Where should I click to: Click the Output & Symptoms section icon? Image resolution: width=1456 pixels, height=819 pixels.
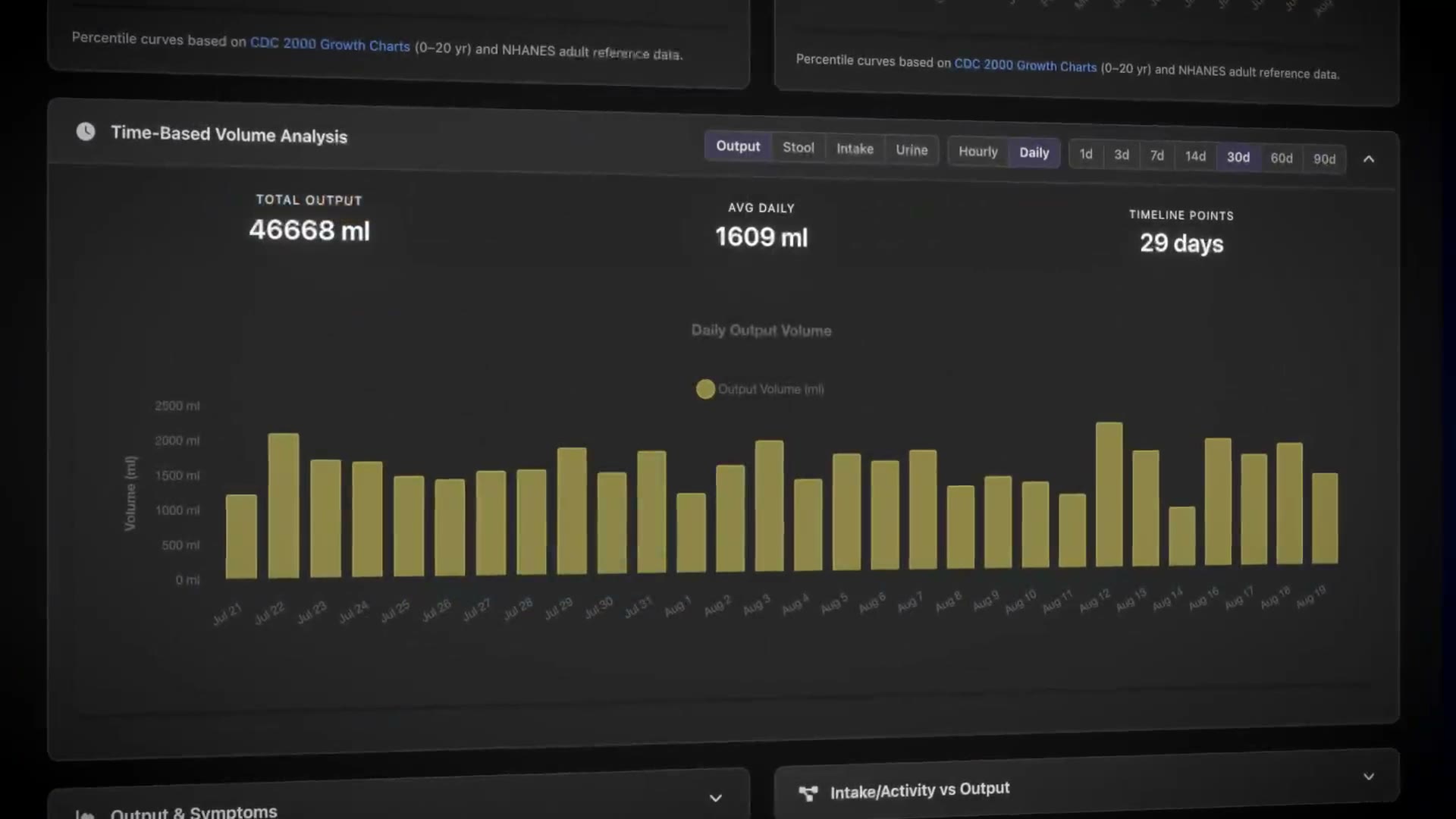85,815
